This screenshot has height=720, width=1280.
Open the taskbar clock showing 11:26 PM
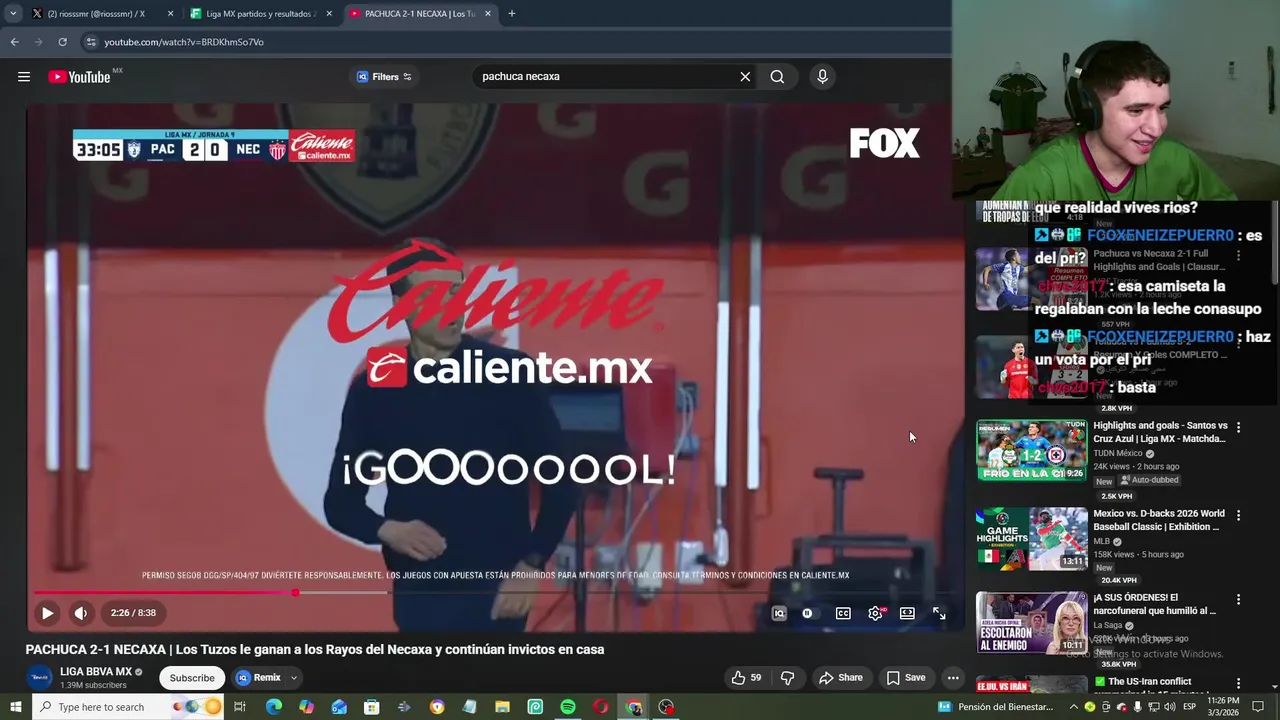(x=1223, y=707)
